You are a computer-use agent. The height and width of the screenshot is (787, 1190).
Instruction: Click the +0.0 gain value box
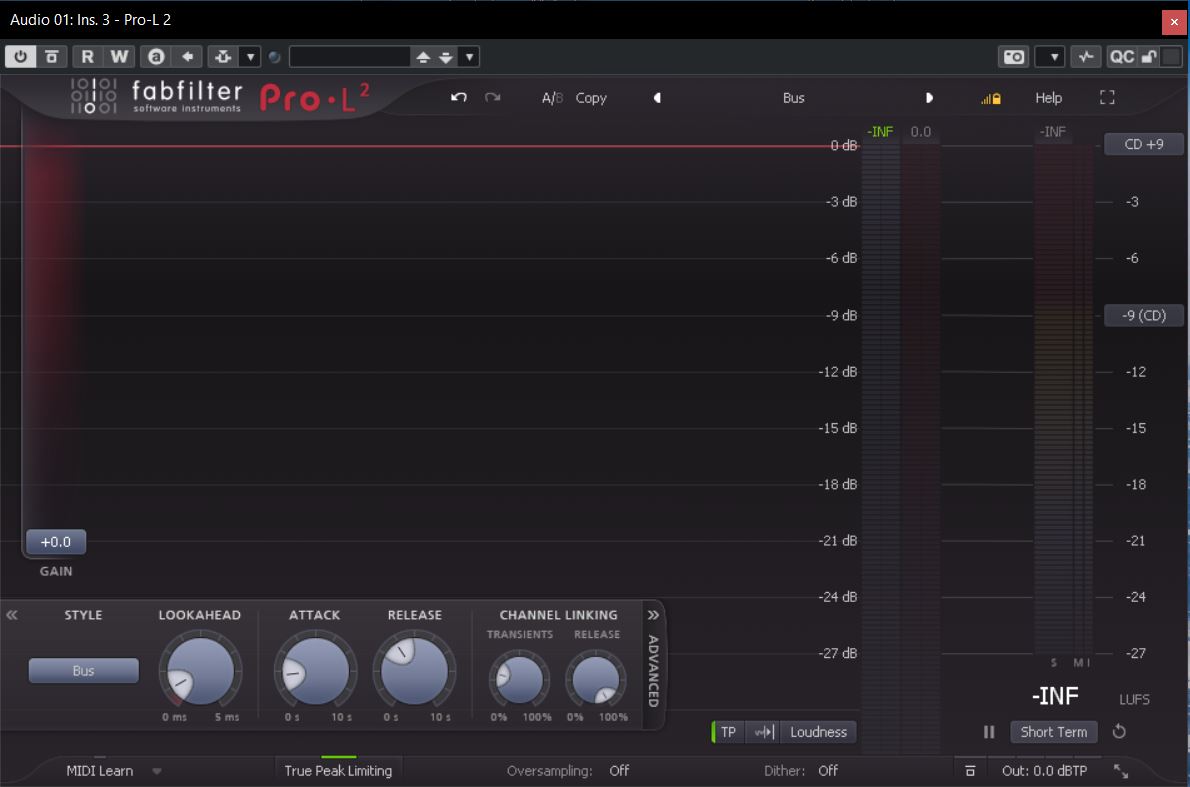(x=55, y=542)
